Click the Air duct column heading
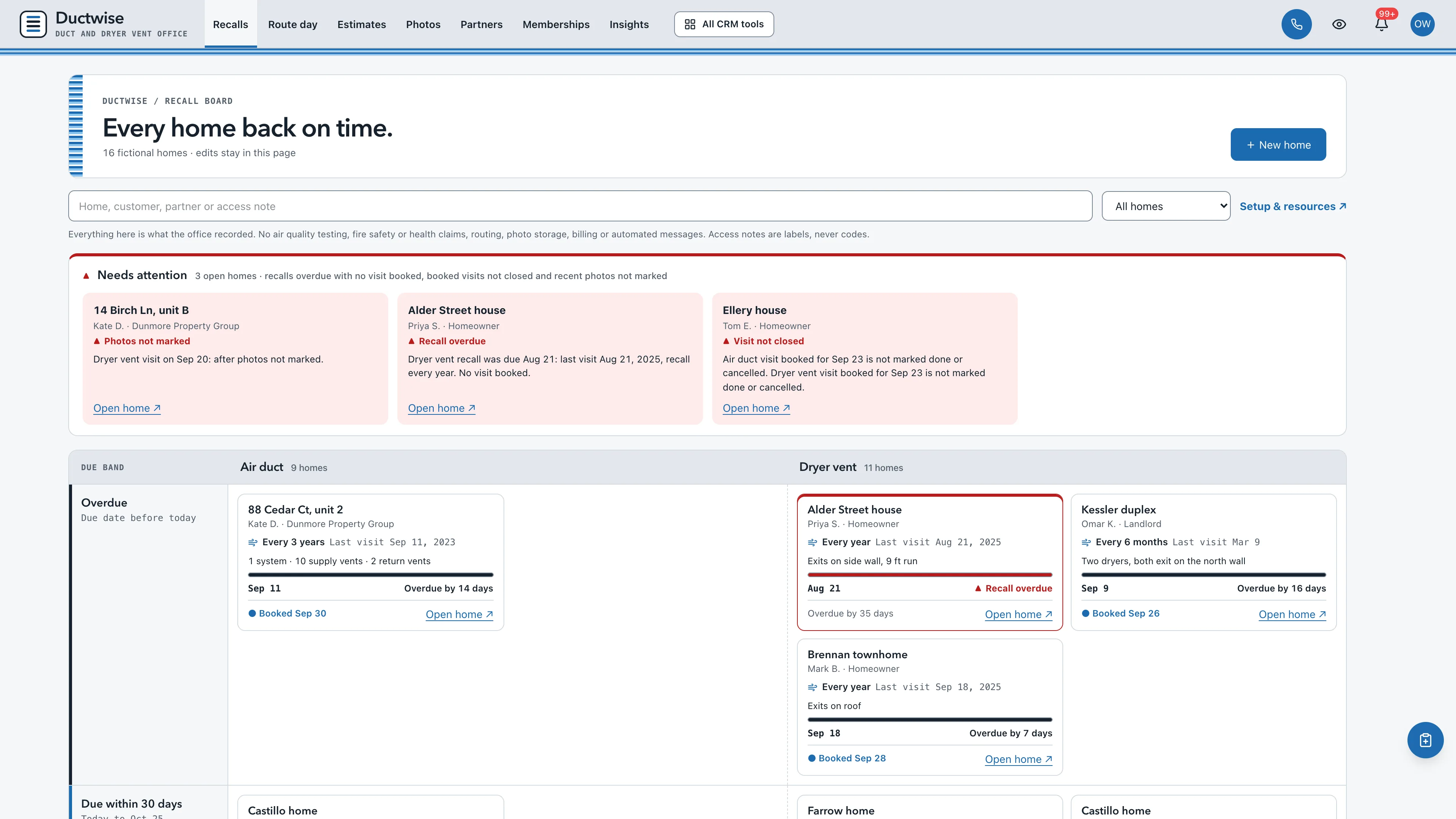The height and width of the screenshot is (819, 1456). pyautogui.click(x=262, y=467)
